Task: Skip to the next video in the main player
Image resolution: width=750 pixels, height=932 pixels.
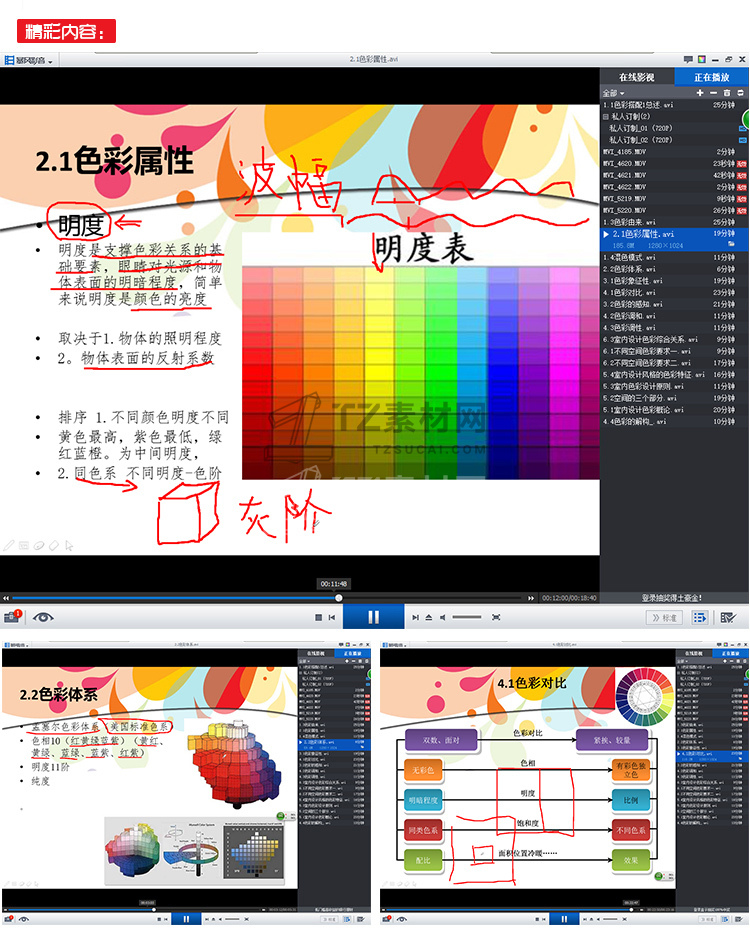Action: 415,618
